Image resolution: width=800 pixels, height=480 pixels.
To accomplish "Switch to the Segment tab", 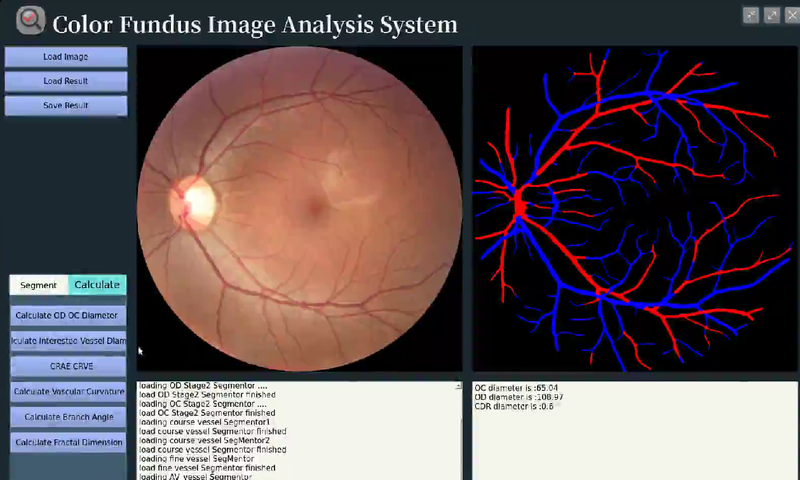I will click(x=39, y=285).
